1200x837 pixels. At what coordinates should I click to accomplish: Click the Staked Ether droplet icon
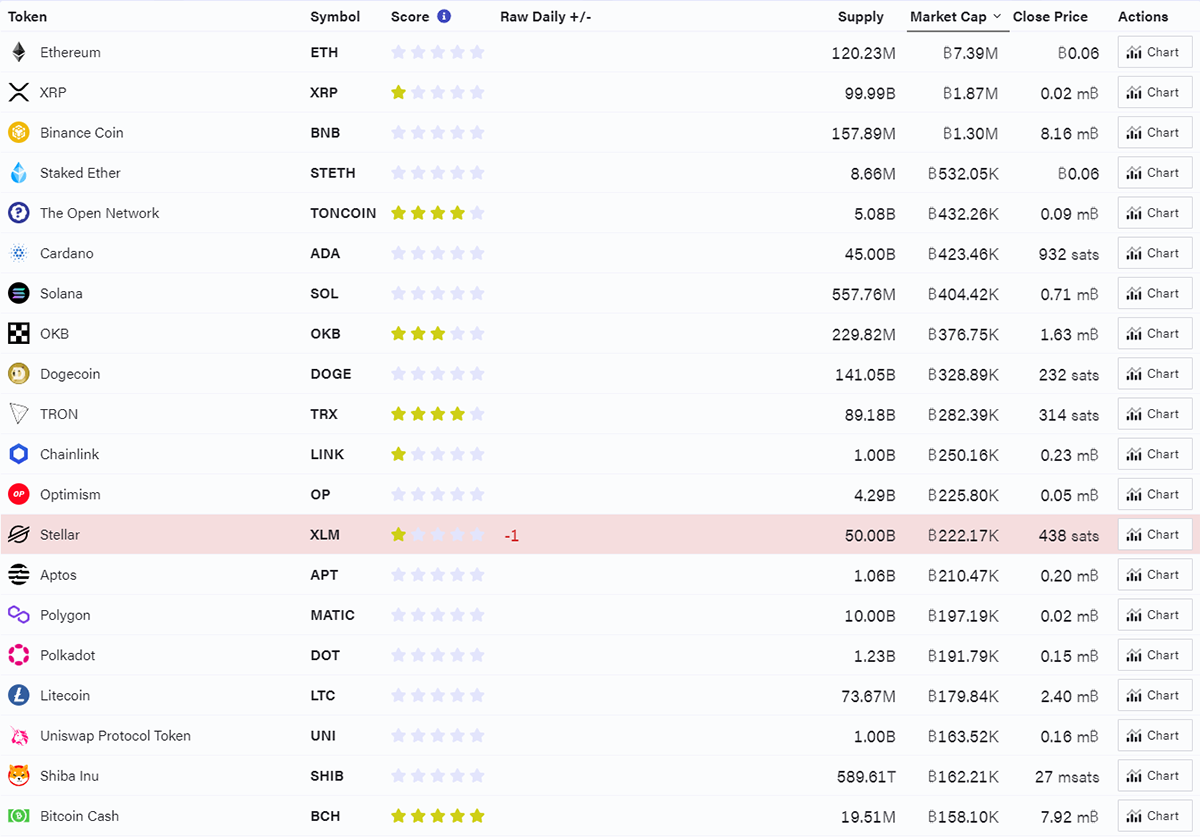pos(18,173)
